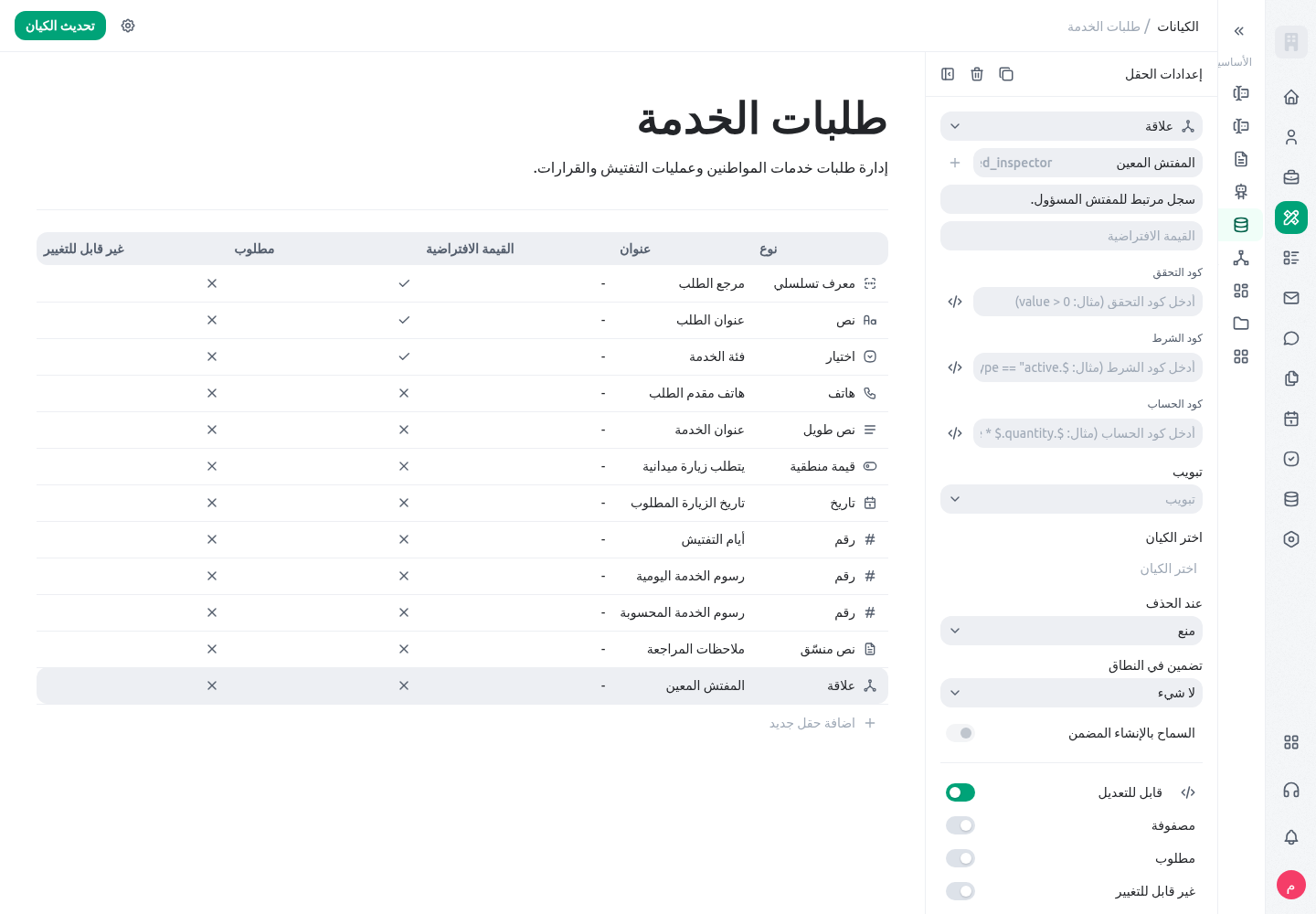The image size is (1316, 914).
Task: Select the عنوان الخدمة row
Action: pyautogui.click(x=462, y=430)
